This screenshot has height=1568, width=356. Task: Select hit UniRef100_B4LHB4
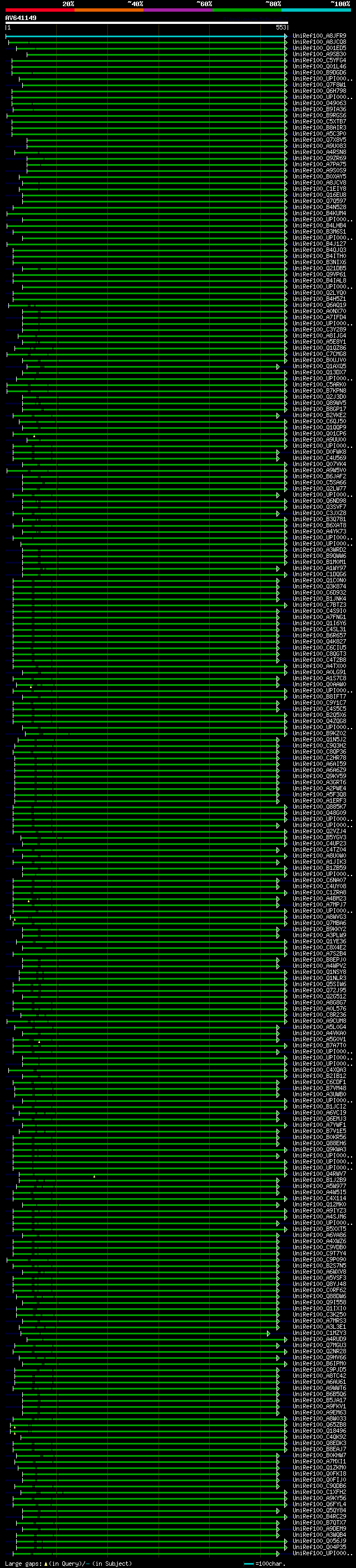(319, 226)
